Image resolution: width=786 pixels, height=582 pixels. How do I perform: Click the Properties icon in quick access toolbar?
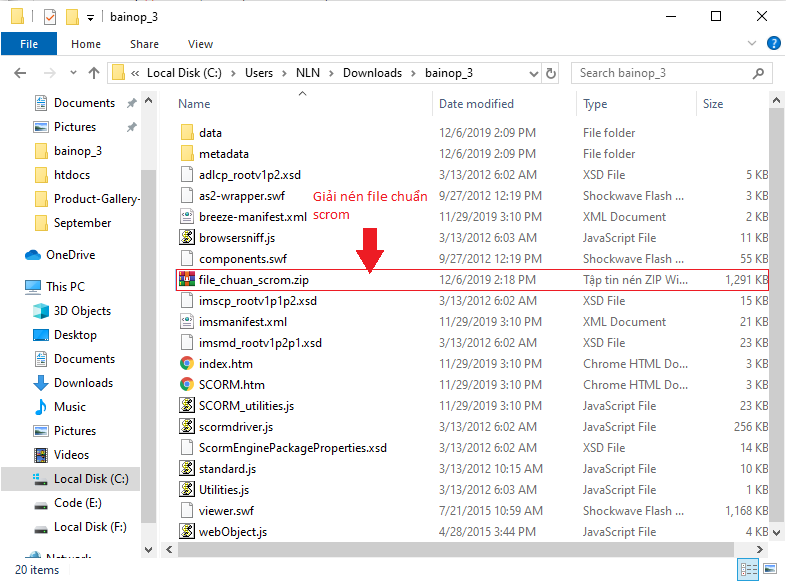50,17
